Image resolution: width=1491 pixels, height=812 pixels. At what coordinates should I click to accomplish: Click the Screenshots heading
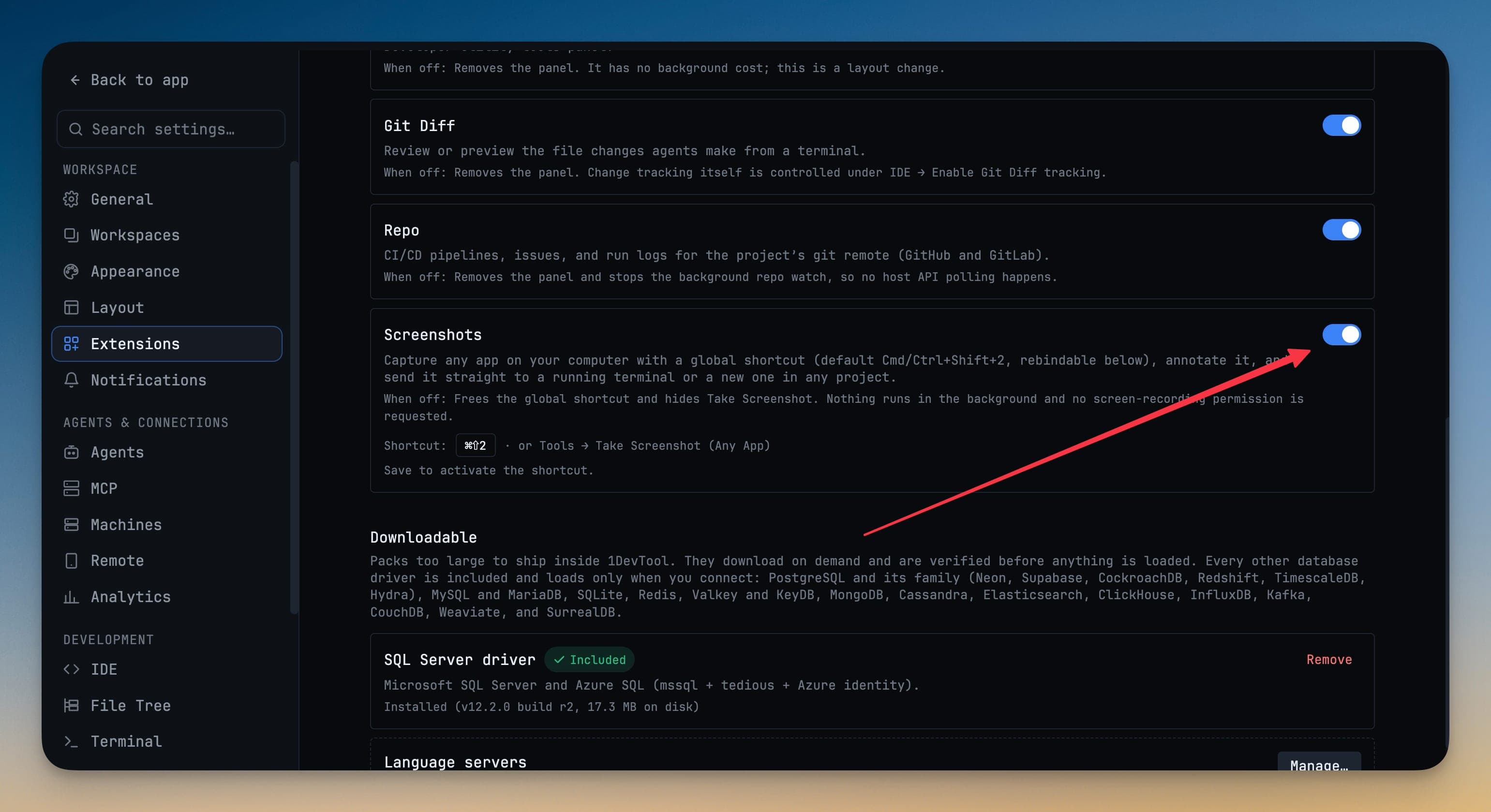pos(433,335)
